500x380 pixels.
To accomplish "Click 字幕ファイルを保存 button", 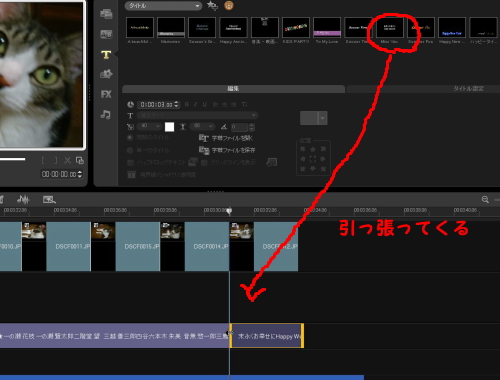I will click(x=227, y=150).
